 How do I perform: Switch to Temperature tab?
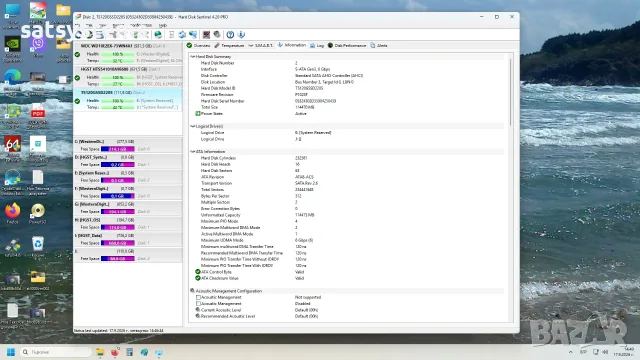[x=229, y=45]
